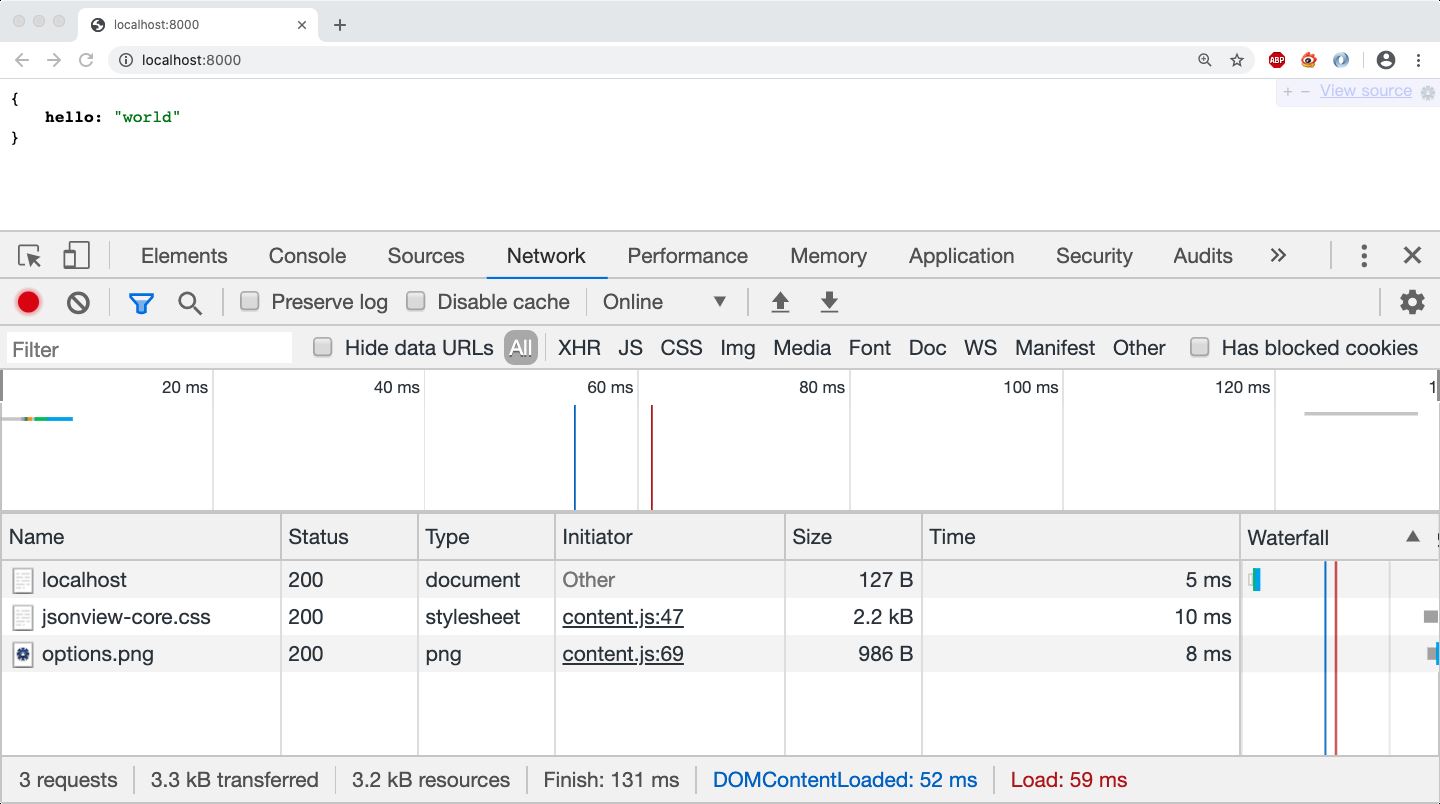Enable the Preserve log checkbox
Image resolution: width=1440 pixels, height=804 pixels.
(x=250, y=301)
